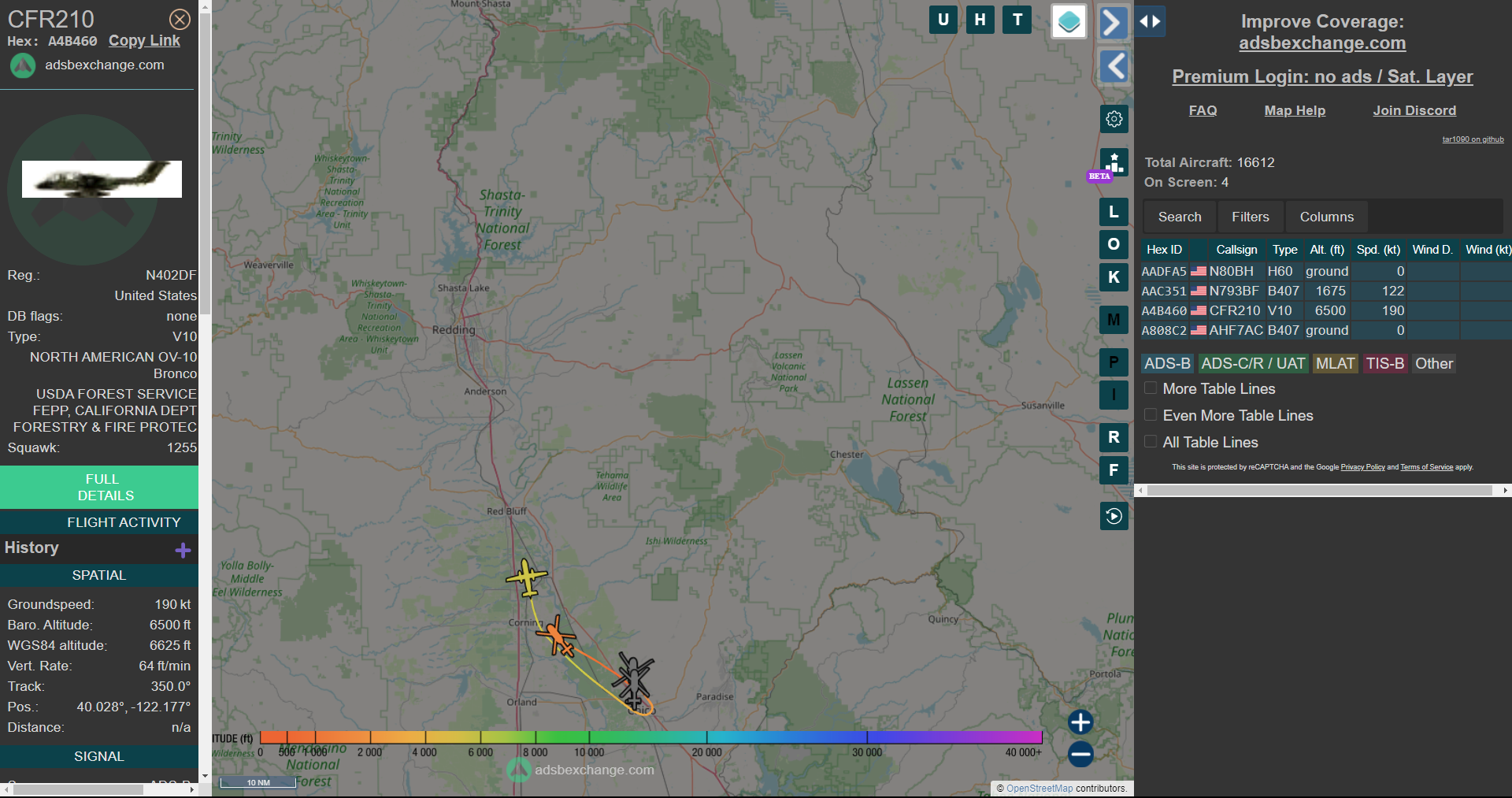1512x798 pixels.
Task: Toggle the Other source filter
Action: pyautogui.click(x=1434, y=363)
